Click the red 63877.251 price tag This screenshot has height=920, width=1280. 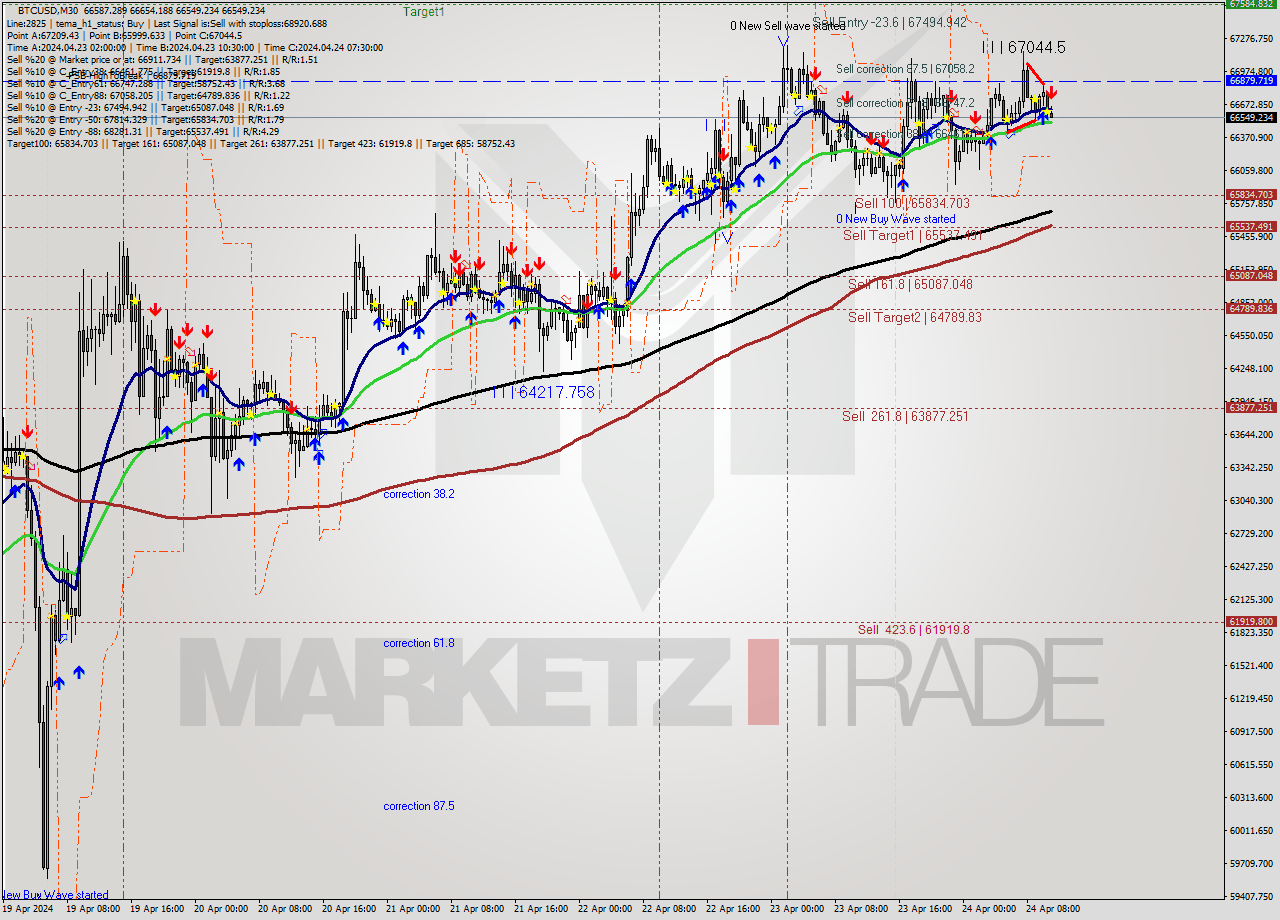[1251, 408]
